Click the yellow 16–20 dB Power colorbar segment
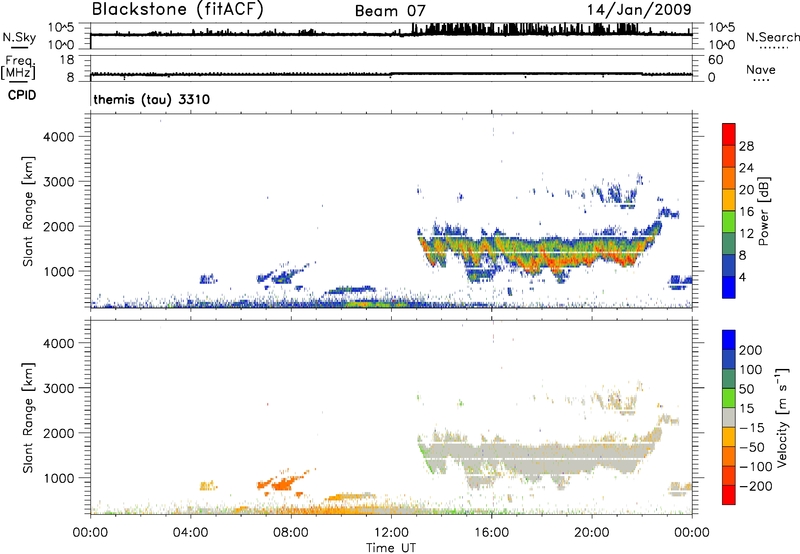The width and height of the screenshot is (800, 554). [x=729, y=200]
